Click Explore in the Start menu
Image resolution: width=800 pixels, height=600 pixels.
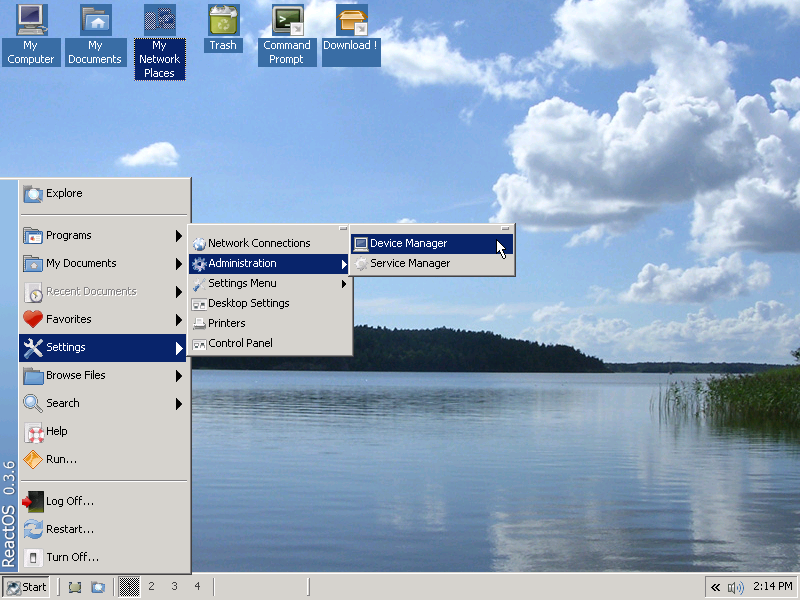[x=103, y=194]
